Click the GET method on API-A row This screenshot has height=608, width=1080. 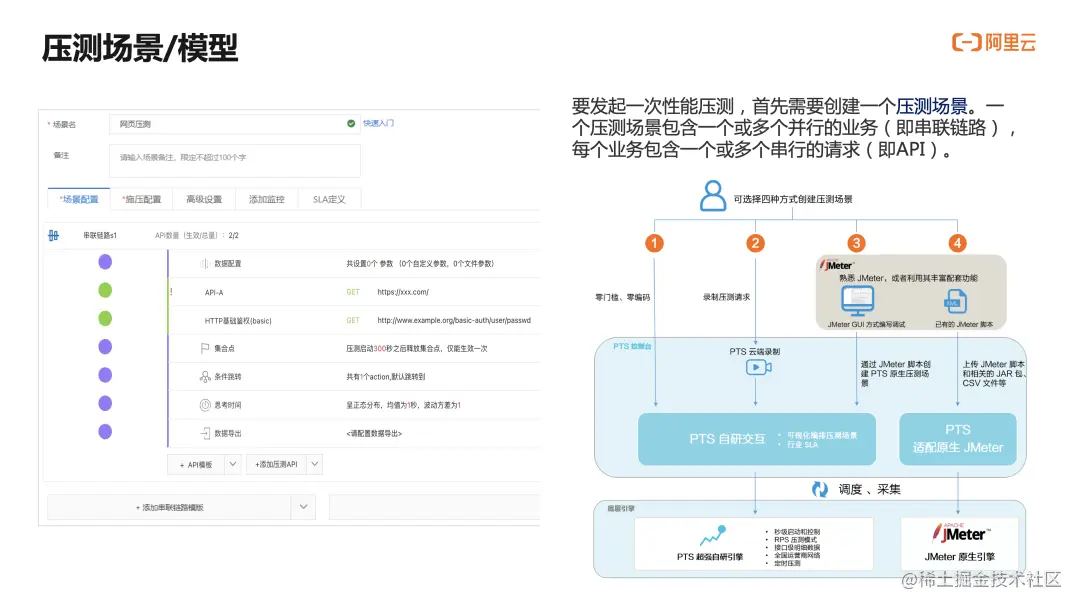[x=353, y=292]
